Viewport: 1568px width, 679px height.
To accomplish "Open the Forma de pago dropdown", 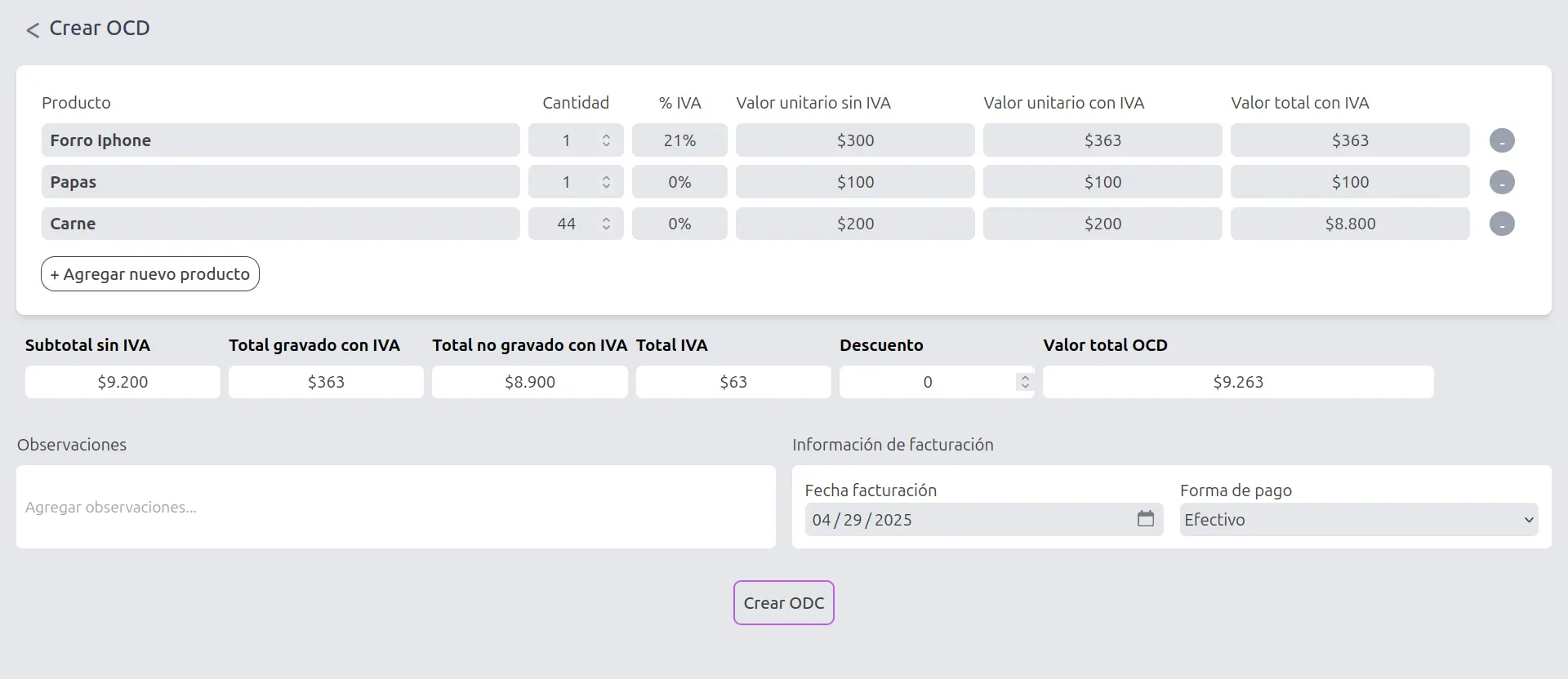I will click(1359, 520).
